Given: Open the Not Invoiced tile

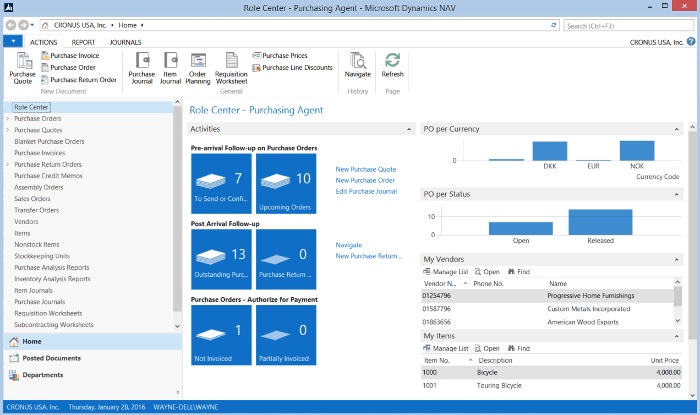Looking at the screenshot, I should (221, 335).
